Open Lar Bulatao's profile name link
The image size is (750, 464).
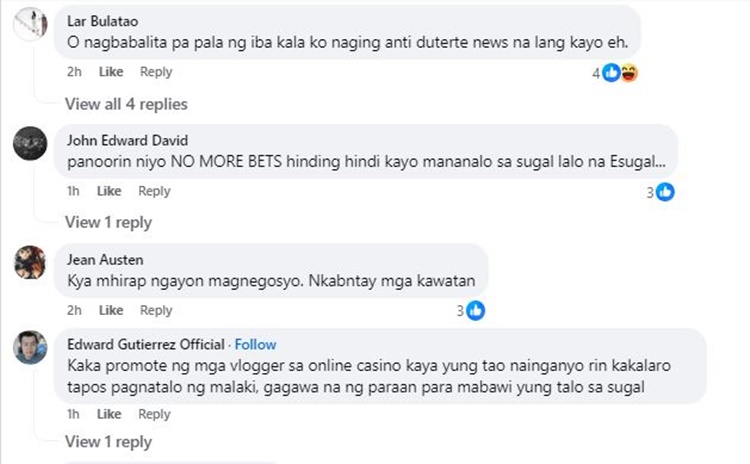pos(102,21)
